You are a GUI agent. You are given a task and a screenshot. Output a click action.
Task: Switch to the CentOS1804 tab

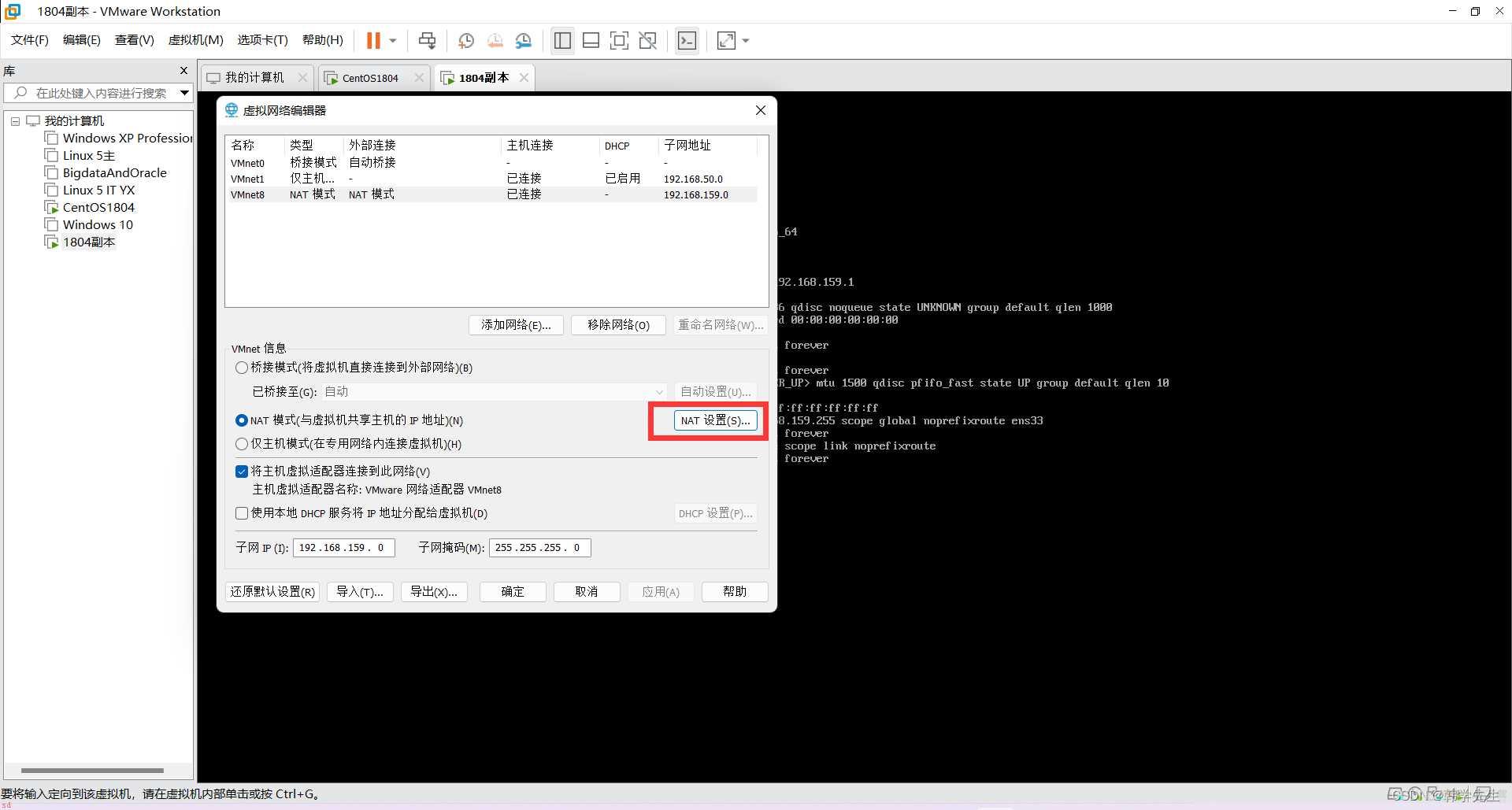click(370, 78)
